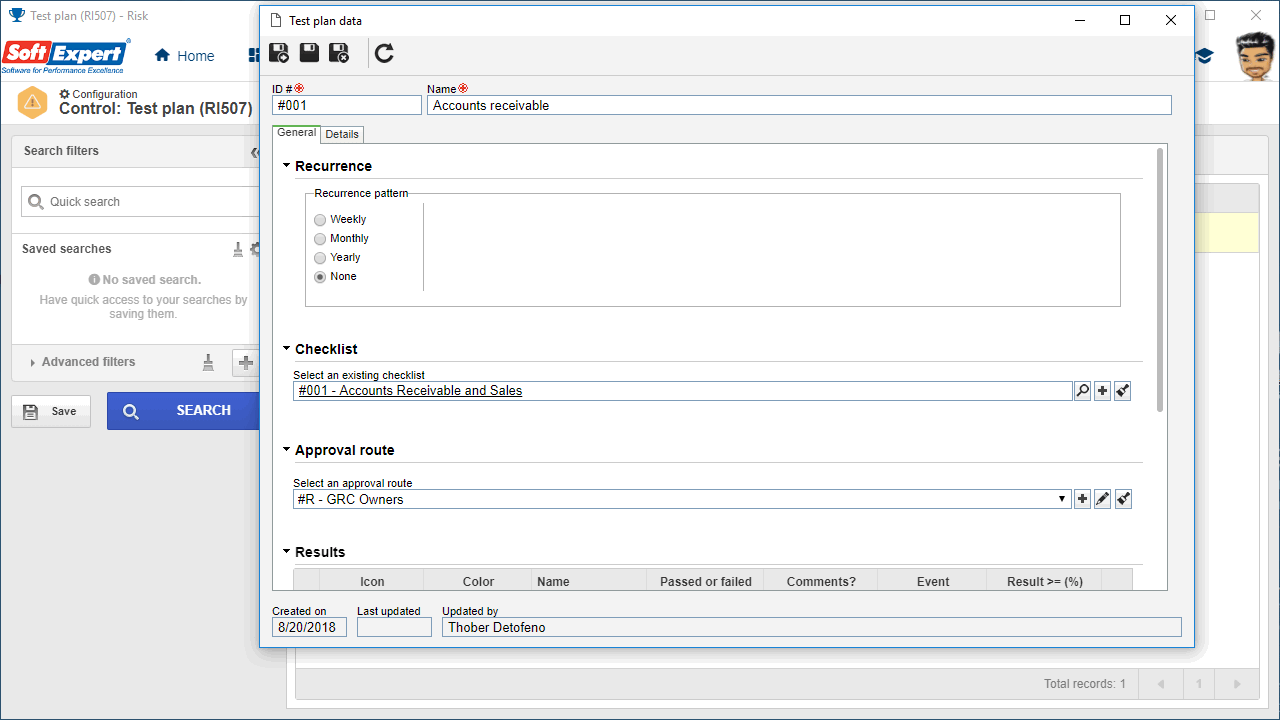
Task: Click the Passed or failed column header
Action: (706, 581)
